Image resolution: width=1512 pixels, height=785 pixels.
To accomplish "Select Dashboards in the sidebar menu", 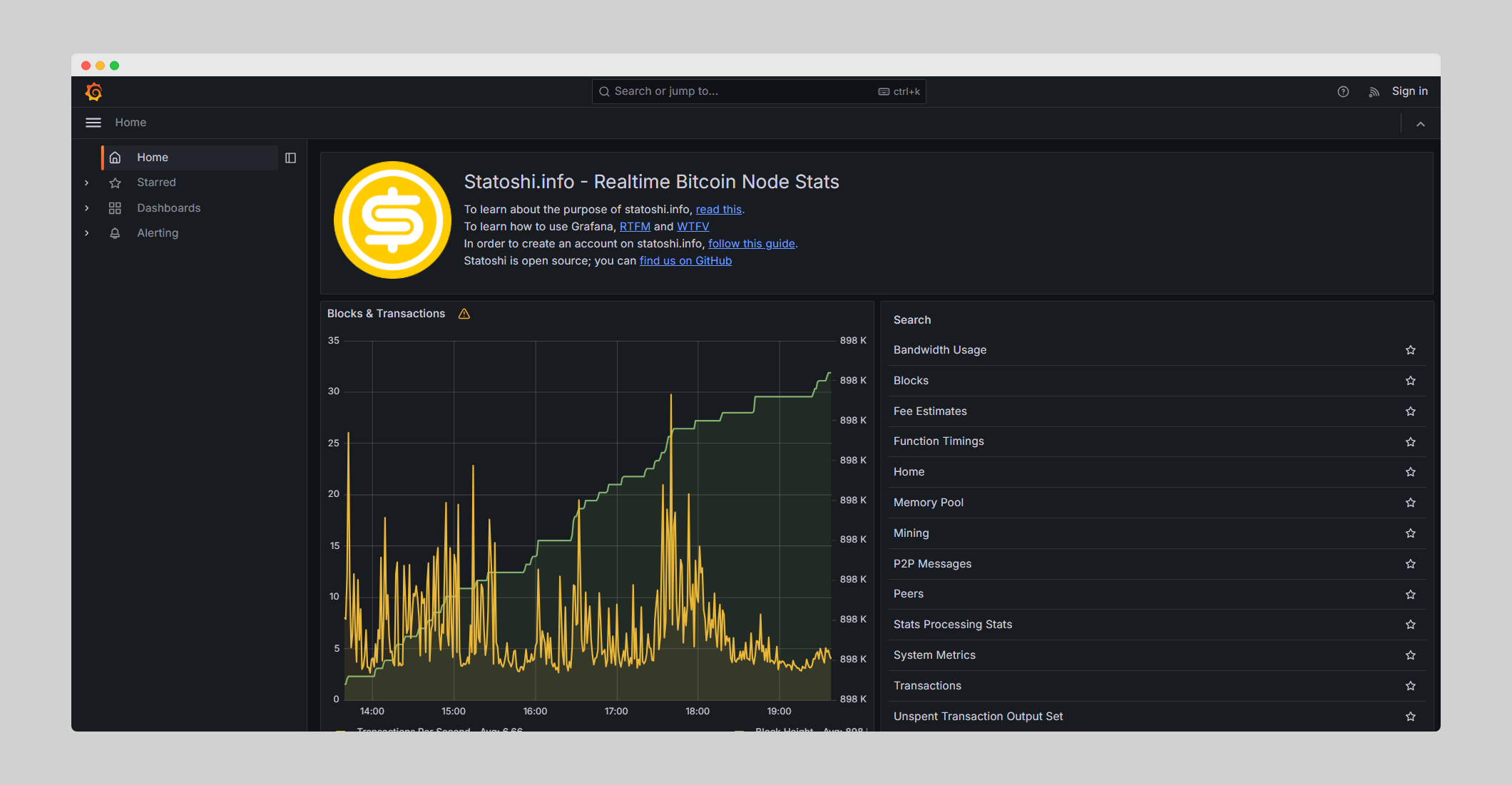I will pos(168,208).
